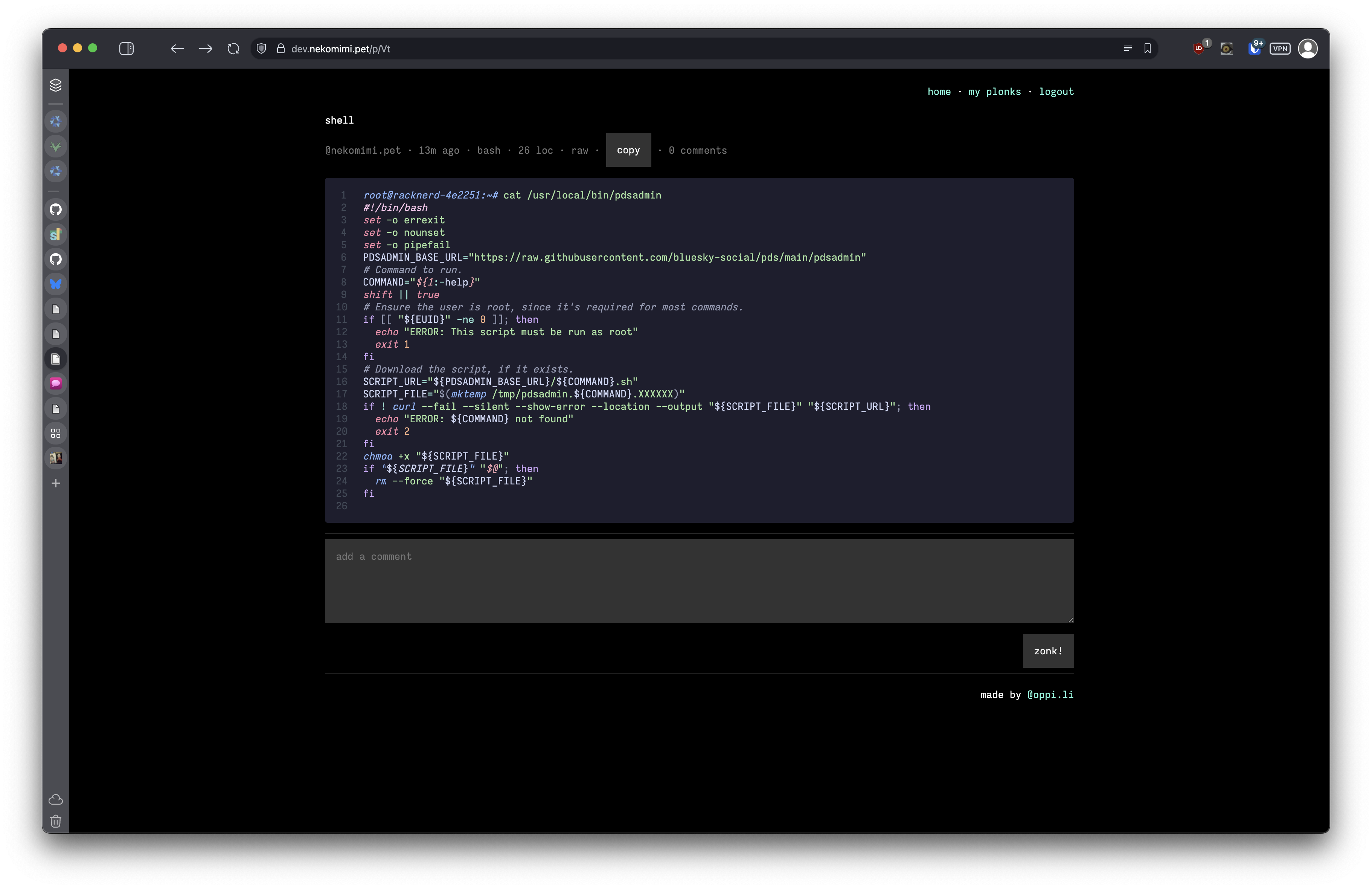Submit comment with zonk! button
This screenshot has width=1372, height=889.
tap(1047, 651)
